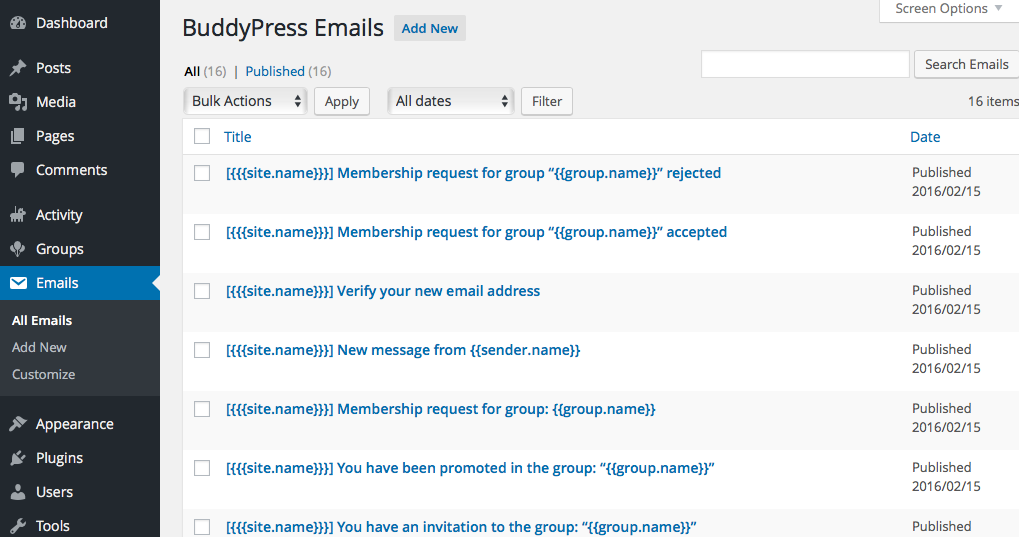Image resolution: width=1019 pixels, height=537 pixels.
Task: Tick the 'Membership request for group:' checkbox
Action: click(x=202, y=409)
